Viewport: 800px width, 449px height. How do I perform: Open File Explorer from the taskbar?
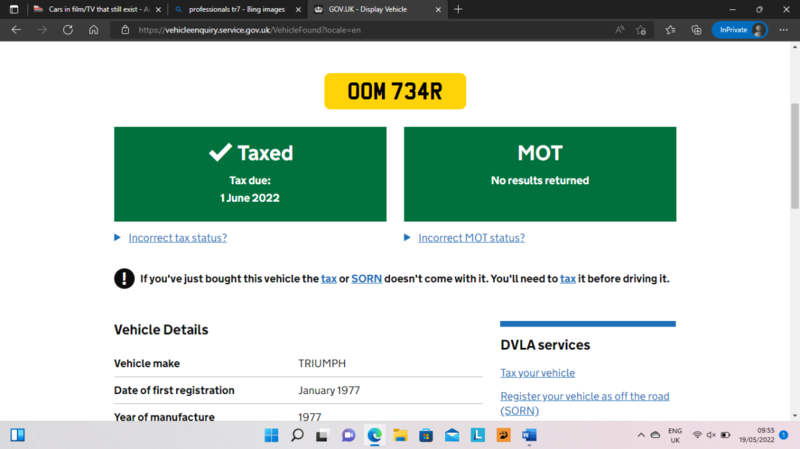click(x=400, y=435)
